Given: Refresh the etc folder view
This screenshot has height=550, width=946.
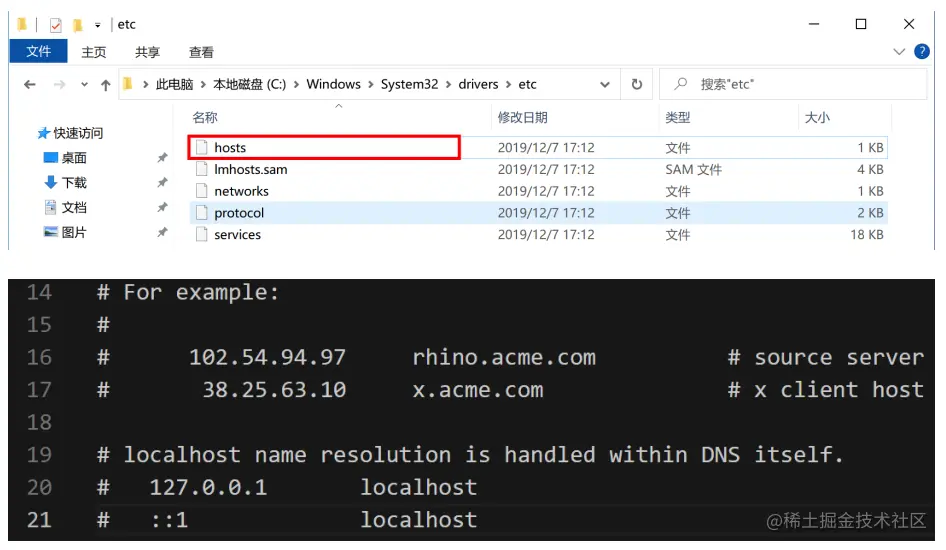Looking at the screenshot, I should tap(636, 84).
